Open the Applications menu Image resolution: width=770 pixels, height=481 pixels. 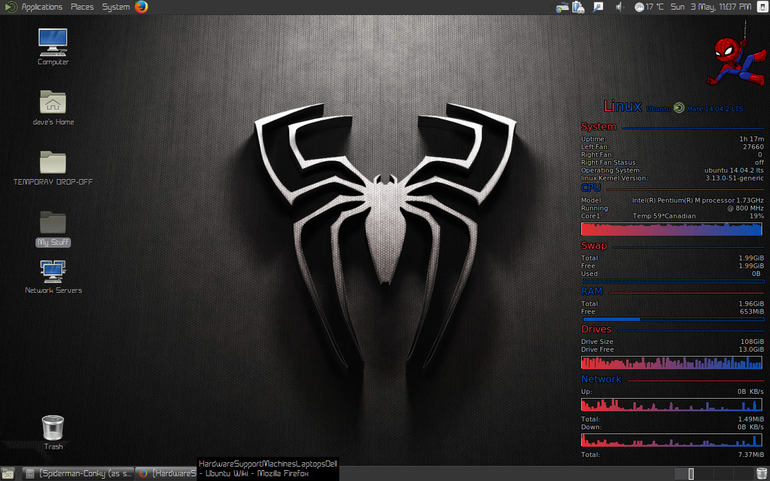point(42,7)
